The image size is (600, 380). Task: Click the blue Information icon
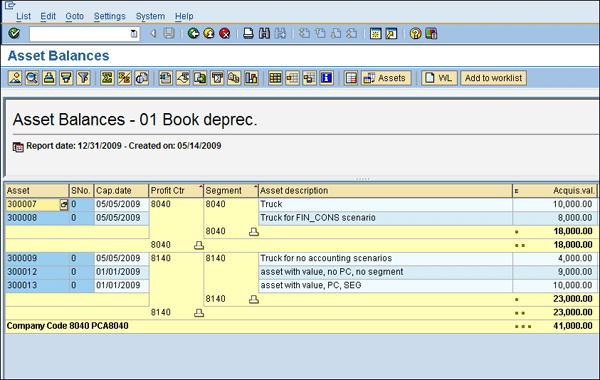(326, 78)
